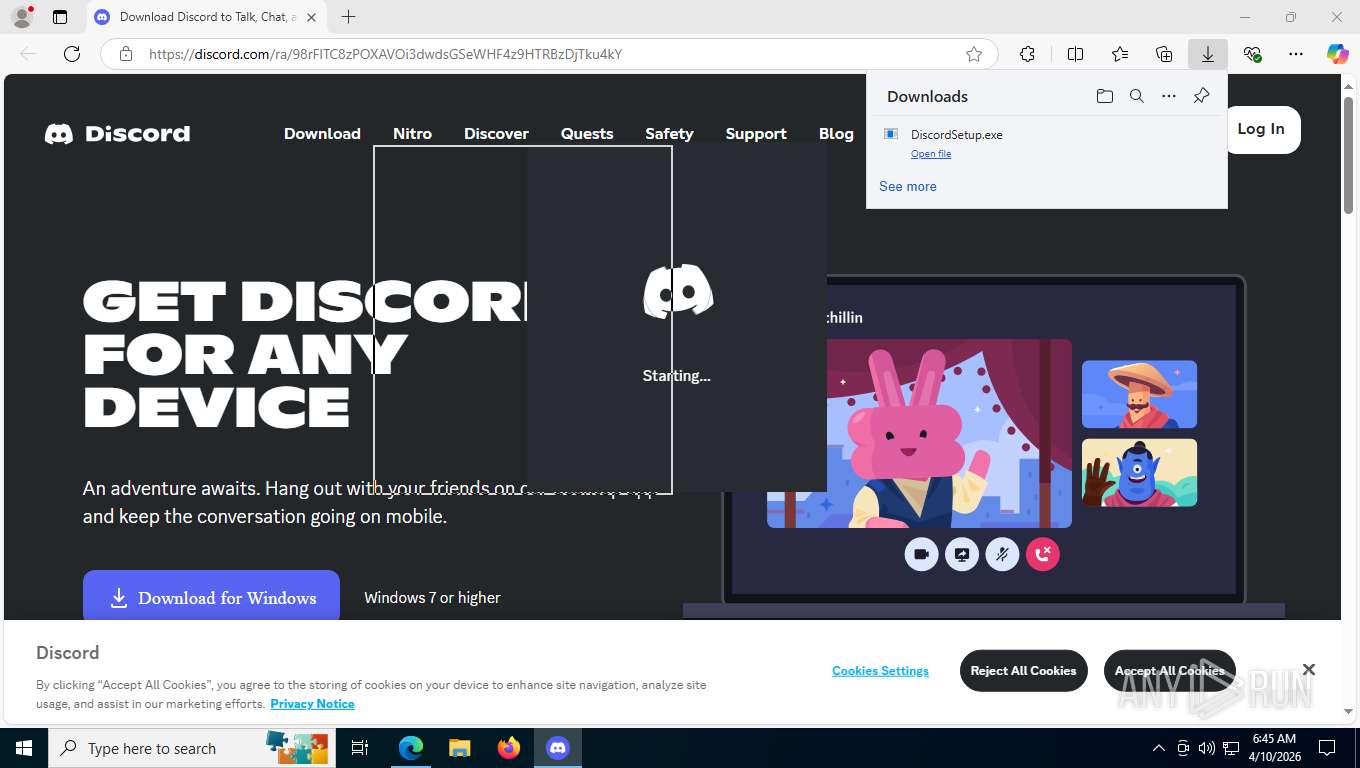The image size is (1360, 768).
Task: Open the Windows Start menu
Action: pos(24,748)
